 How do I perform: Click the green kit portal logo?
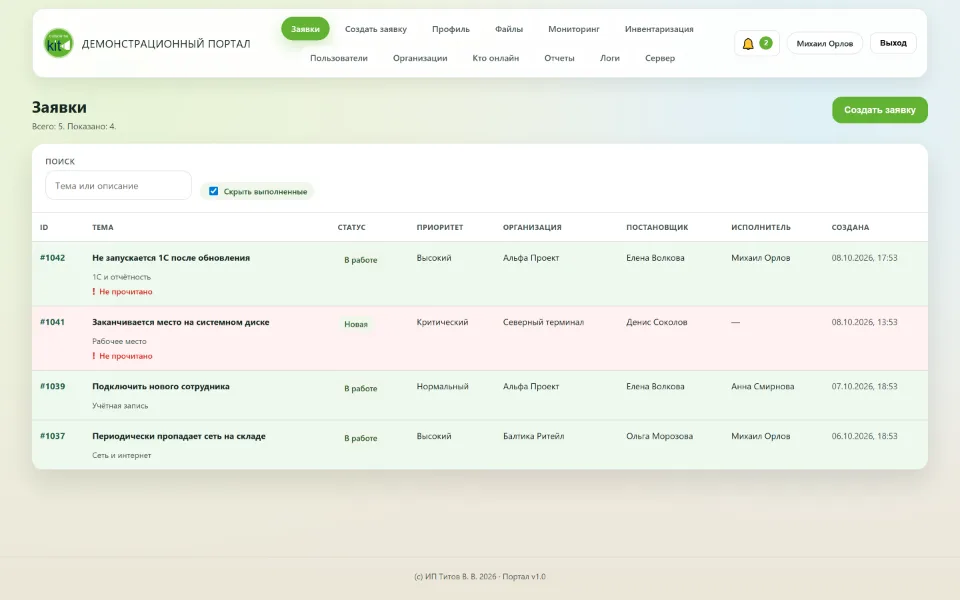[x=59, y=43]
